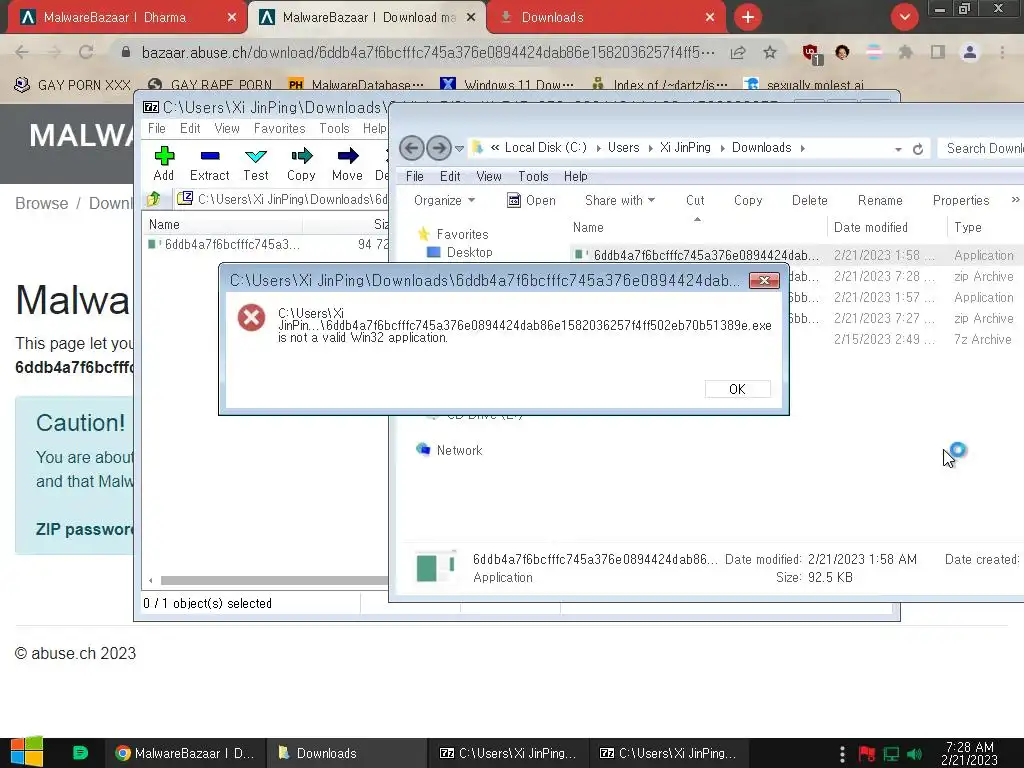Bookmark this page with star icon

770,52
